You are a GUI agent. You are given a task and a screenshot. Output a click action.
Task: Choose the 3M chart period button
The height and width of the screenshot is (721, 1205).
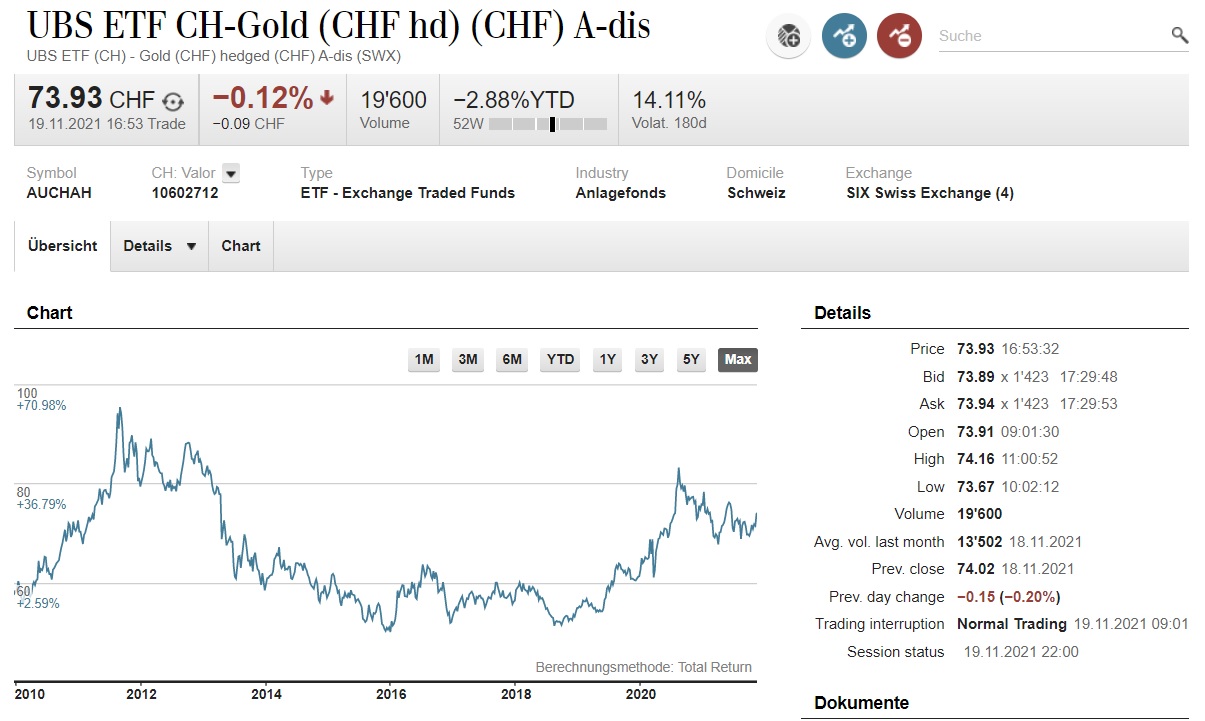tap(467, 360)
